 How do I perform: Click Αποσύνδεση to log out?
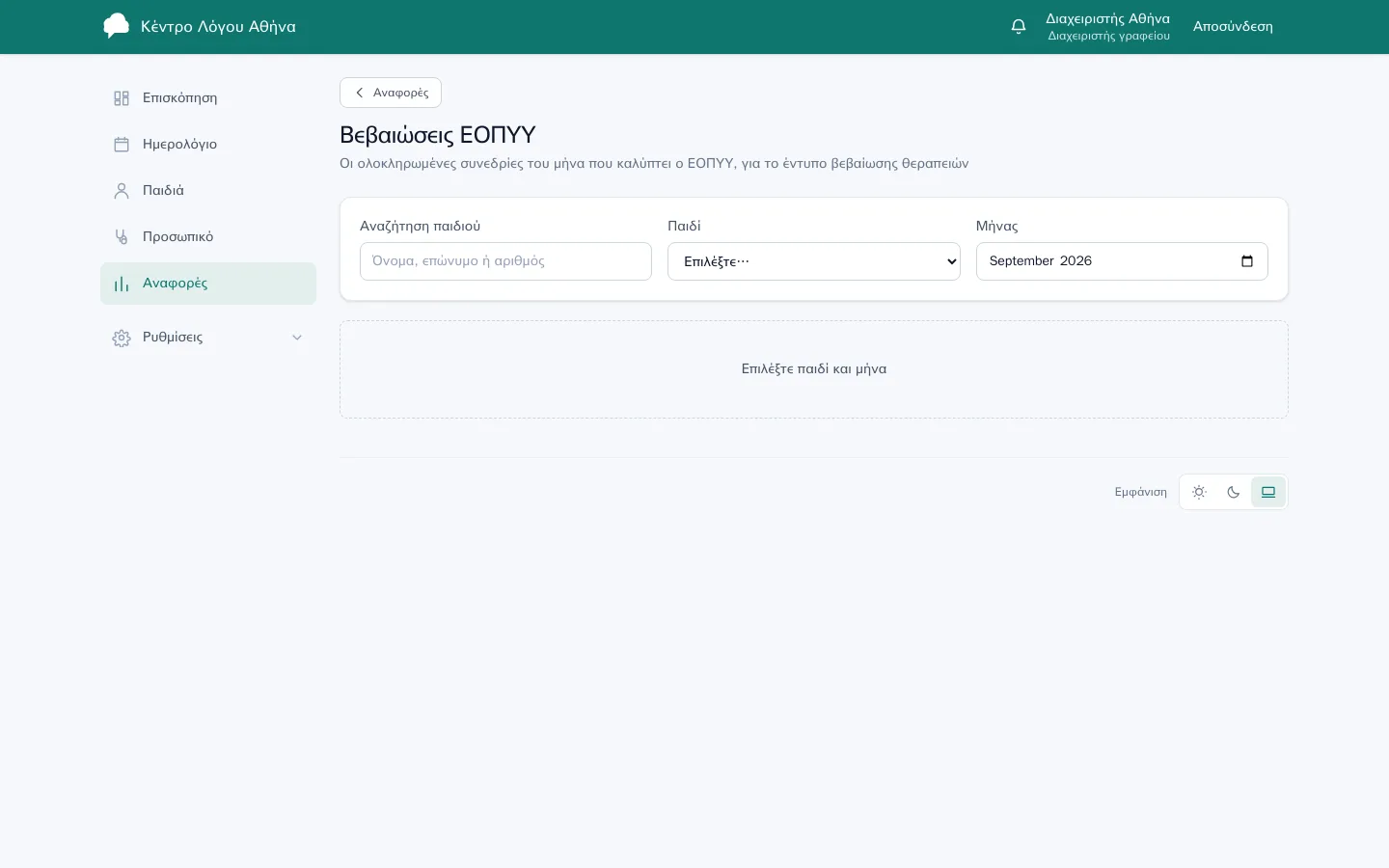click(1233, 26)
